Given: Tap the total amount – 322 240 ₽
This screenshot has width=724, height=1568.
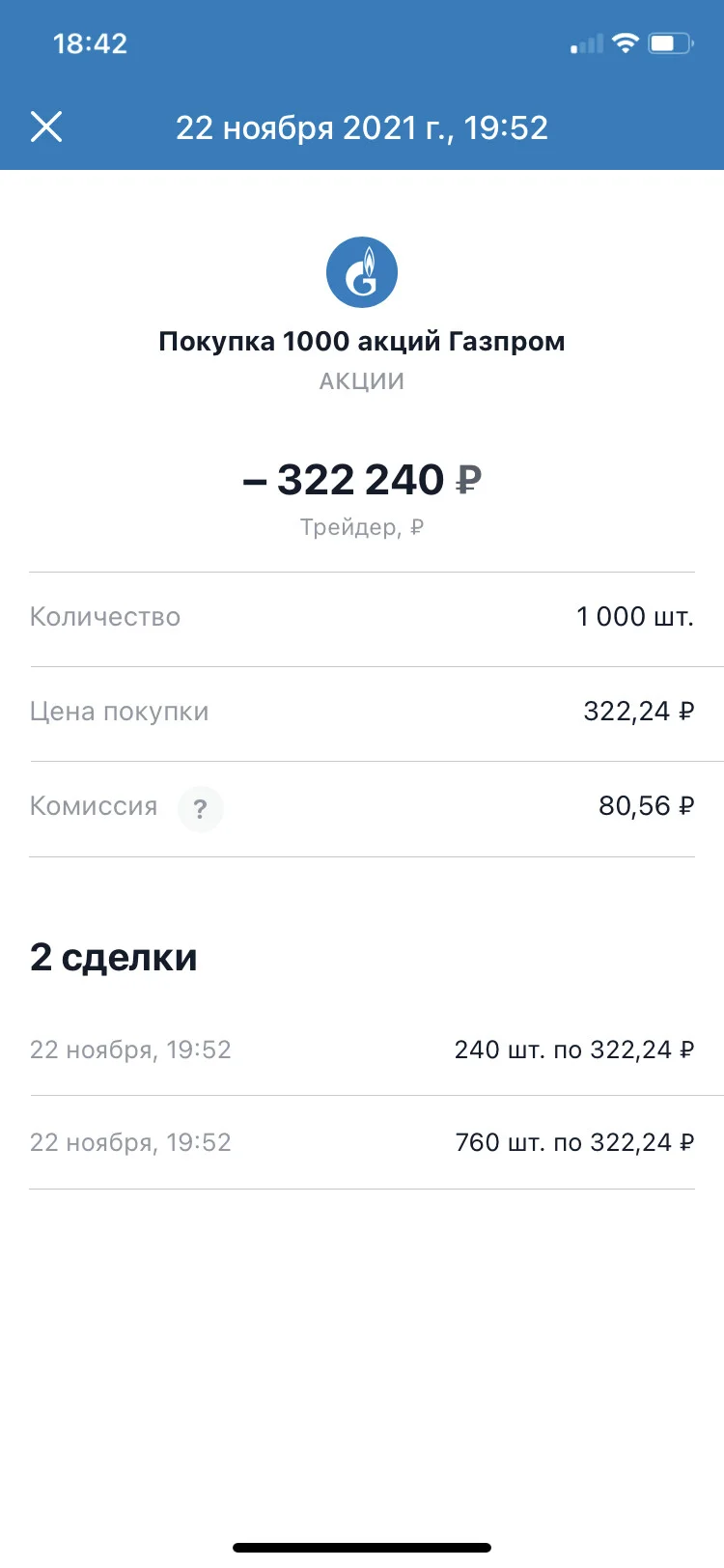Looking at the screenshot, I should click(x=362, y=480).
